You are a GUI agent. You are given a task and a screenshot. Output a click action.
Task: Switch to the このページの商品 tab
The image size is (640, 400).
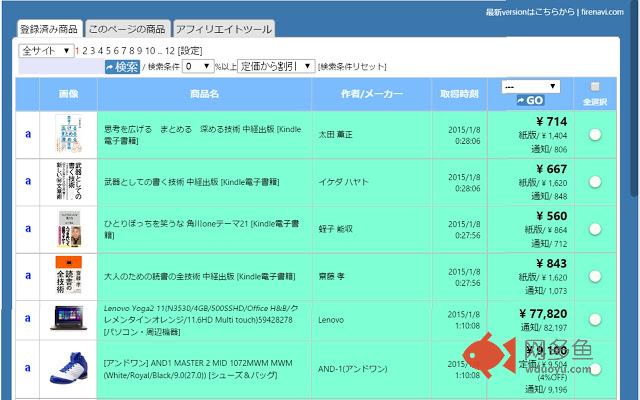[x=127, y=29]
